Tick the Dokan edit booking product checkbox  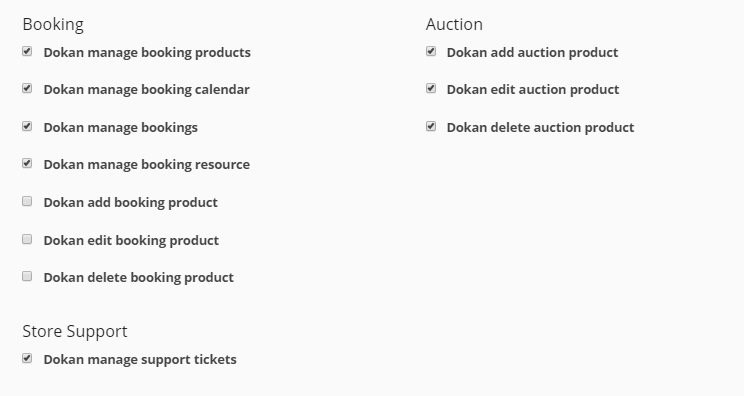pos(27,239)
